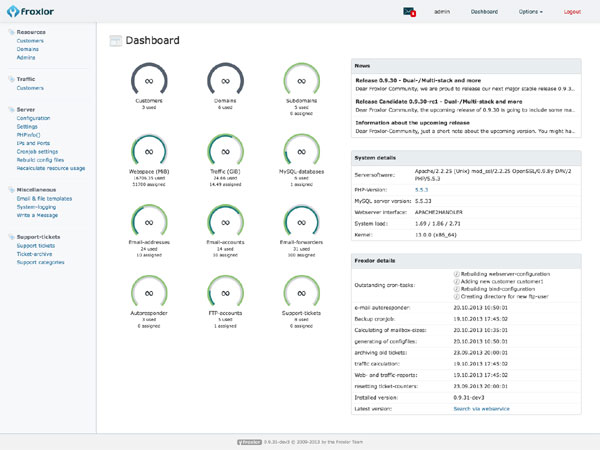Click the Traffic (GiB) gauge
This screenshot has width=600, height=450.
click(225, 151)
